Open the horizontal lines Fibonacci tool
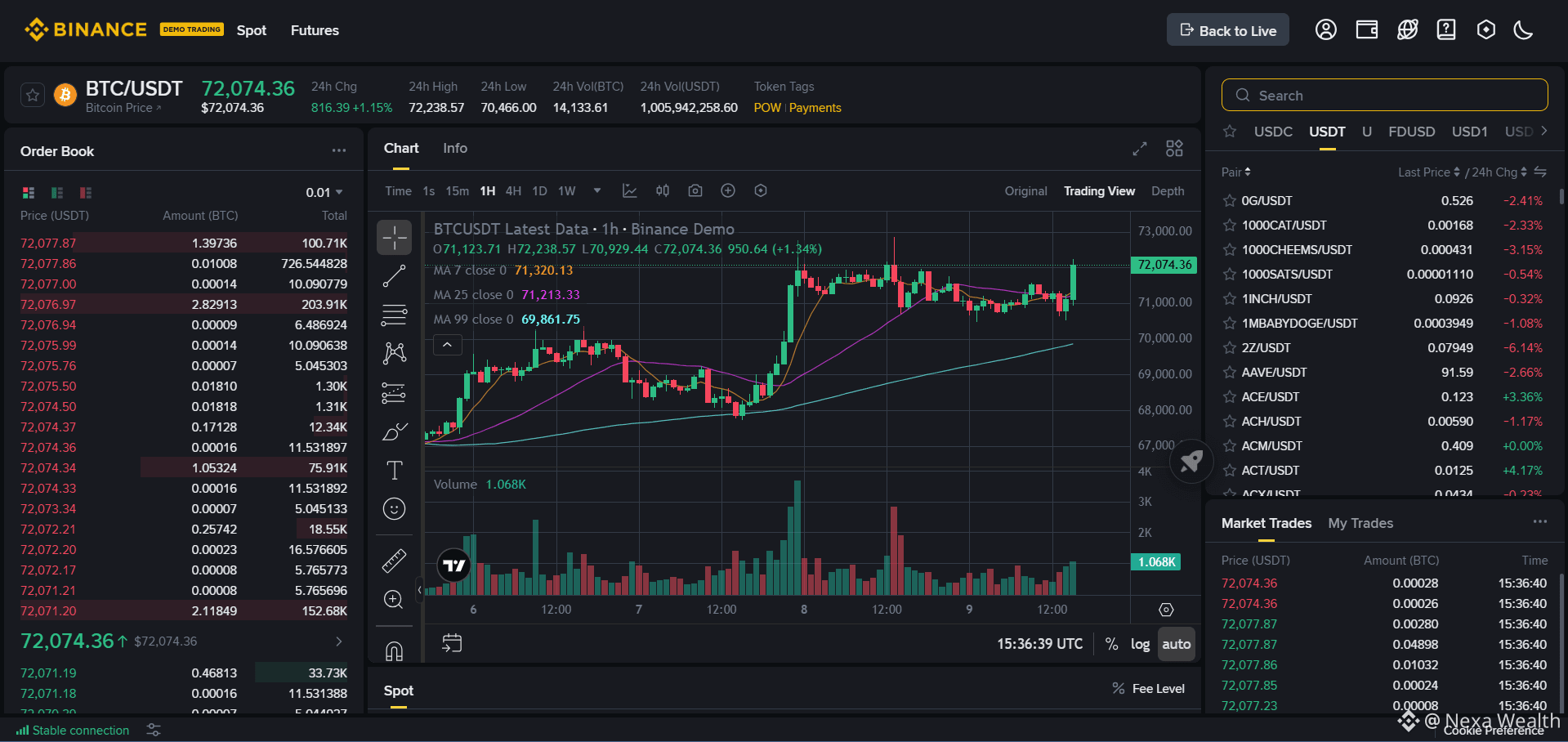Screen dimensions: 1568x742 (x=394, y=315)
